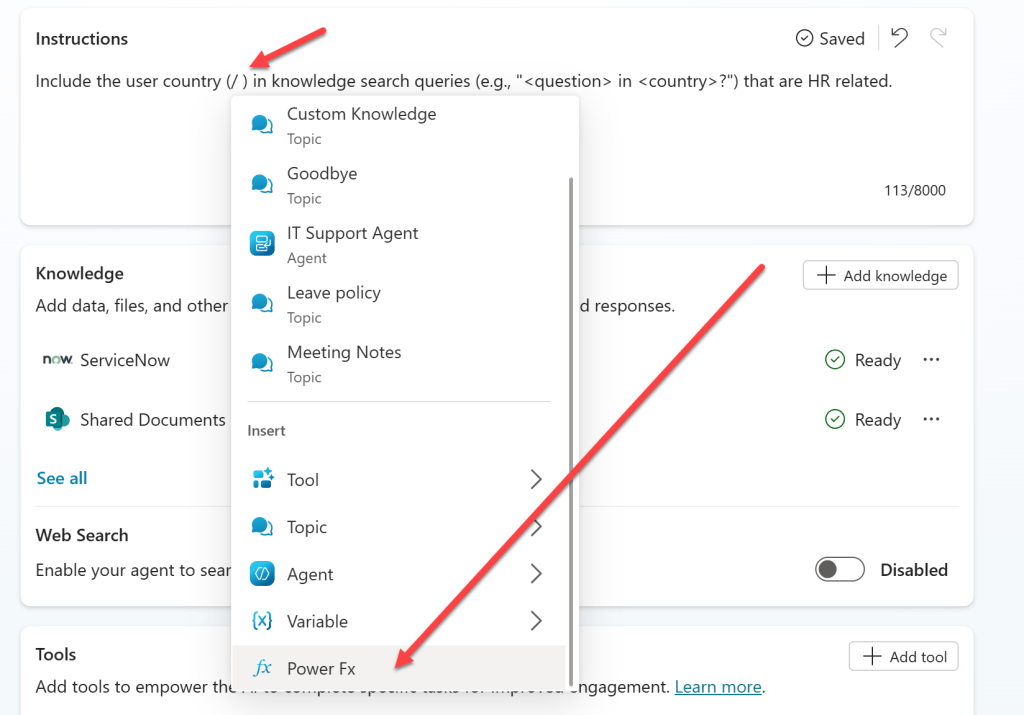Select Custom Knowledge topic entry
1024x715 pixels.
tap(361, 125)
